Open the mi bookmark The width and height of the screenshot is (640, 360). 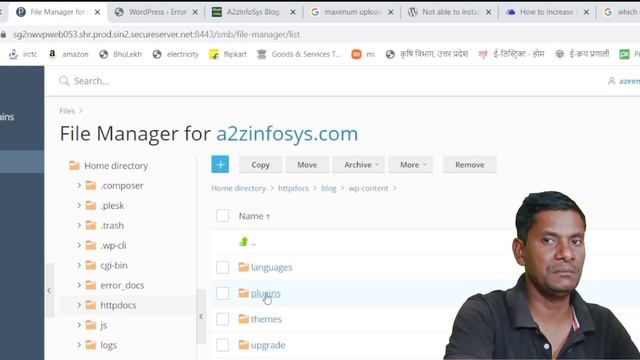[363, 54]
